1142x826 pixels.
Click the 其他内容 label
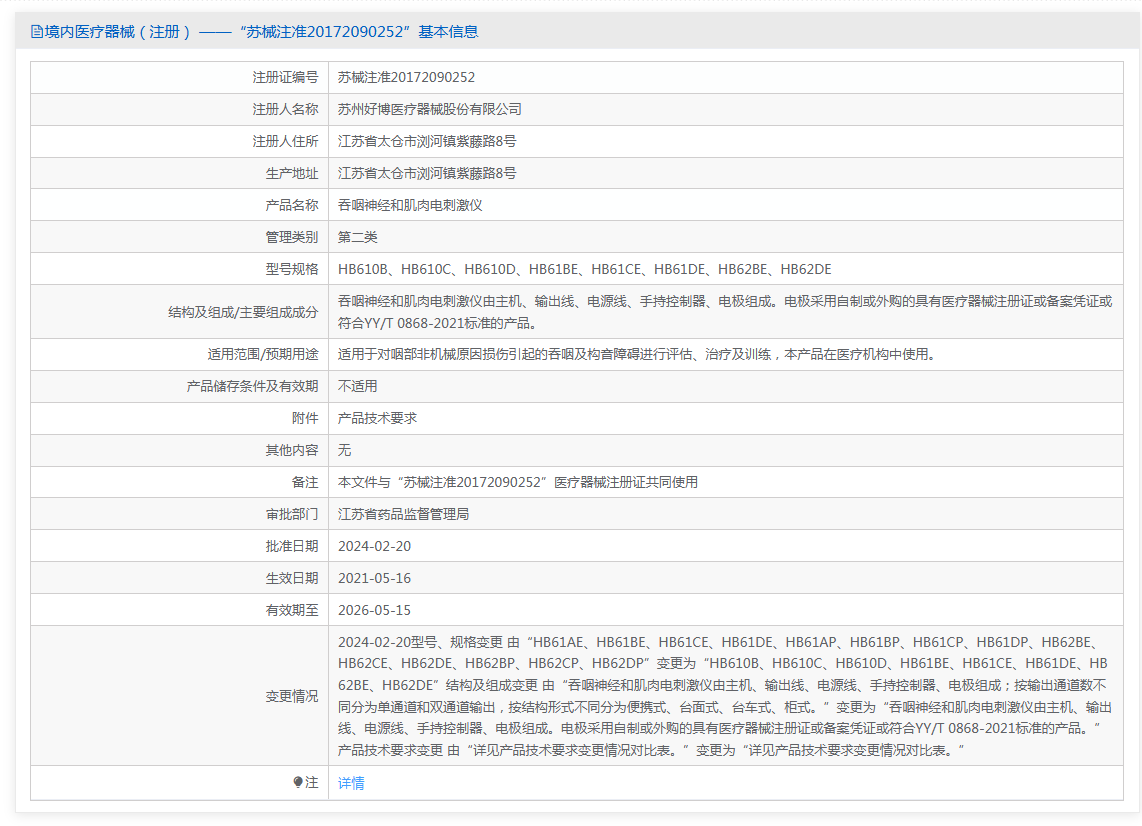point(292,451)
